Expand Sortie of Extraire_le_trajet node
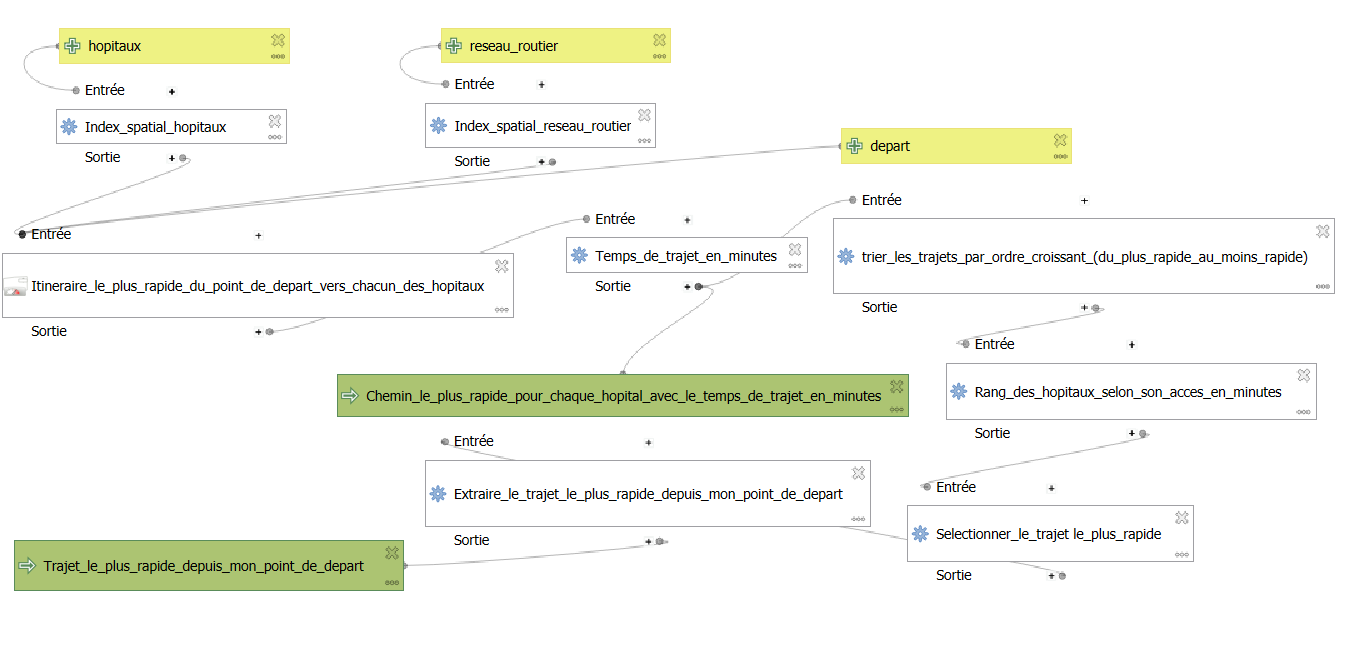Viewport: 1356px width, 649px height. 648,541
